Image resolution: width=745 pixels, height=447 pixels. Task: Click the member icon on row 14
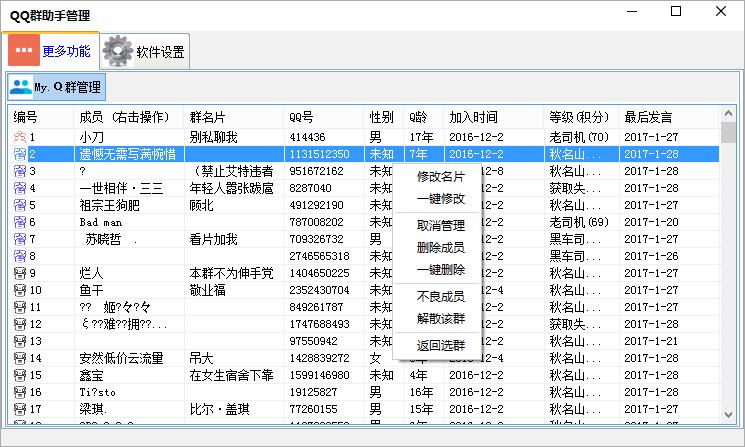click(19, 358)
